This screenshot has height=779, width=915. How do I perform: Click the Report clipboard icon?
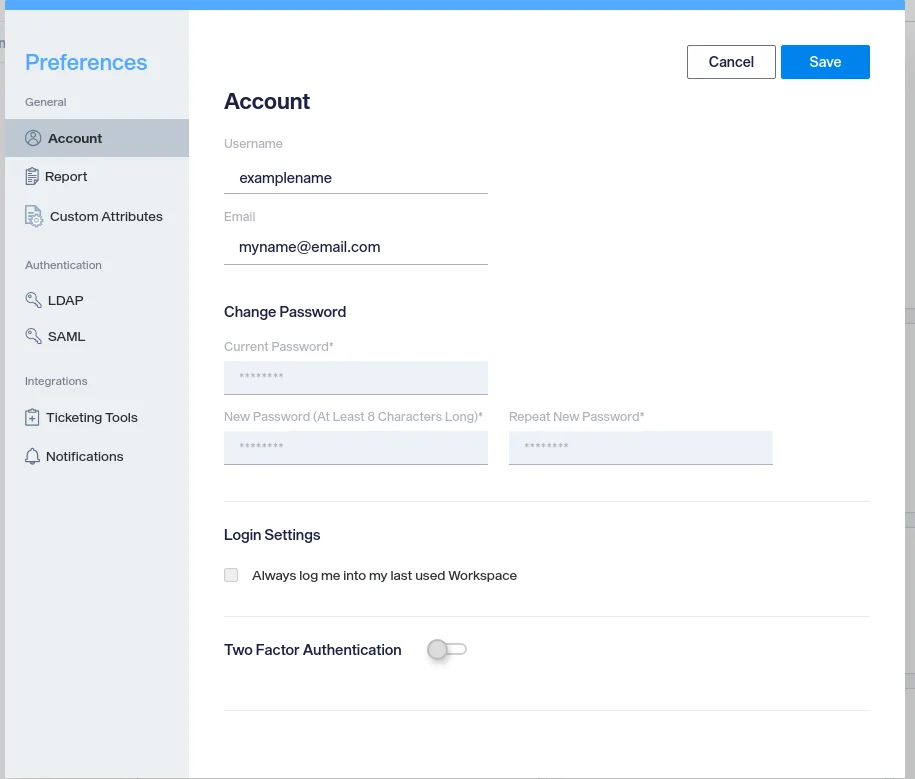click(32, 177)
